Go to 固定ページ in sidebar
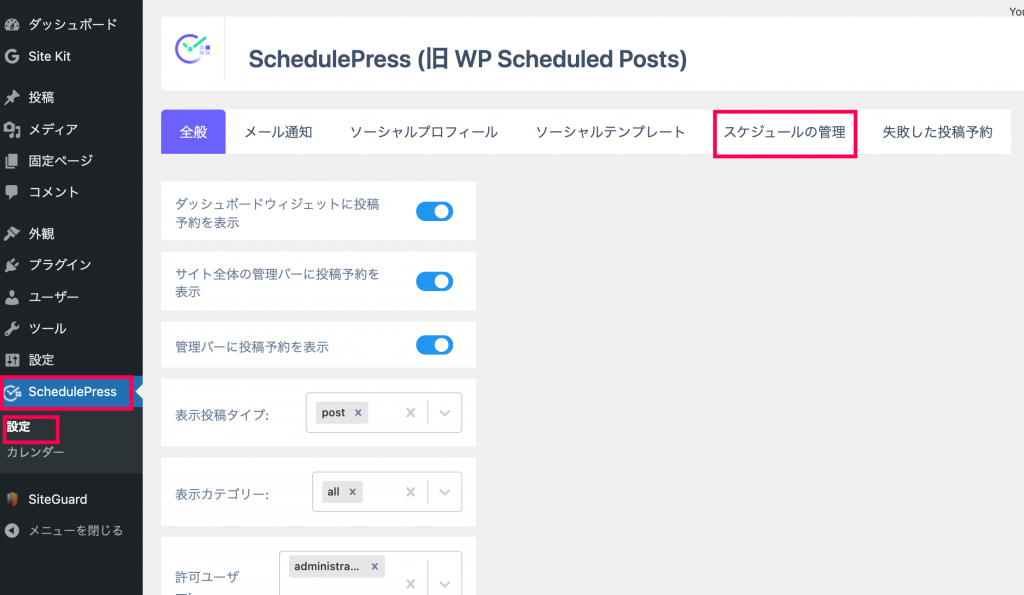Image resolution: width=1024 pixels, height=595 pixels. coord(60,161)
